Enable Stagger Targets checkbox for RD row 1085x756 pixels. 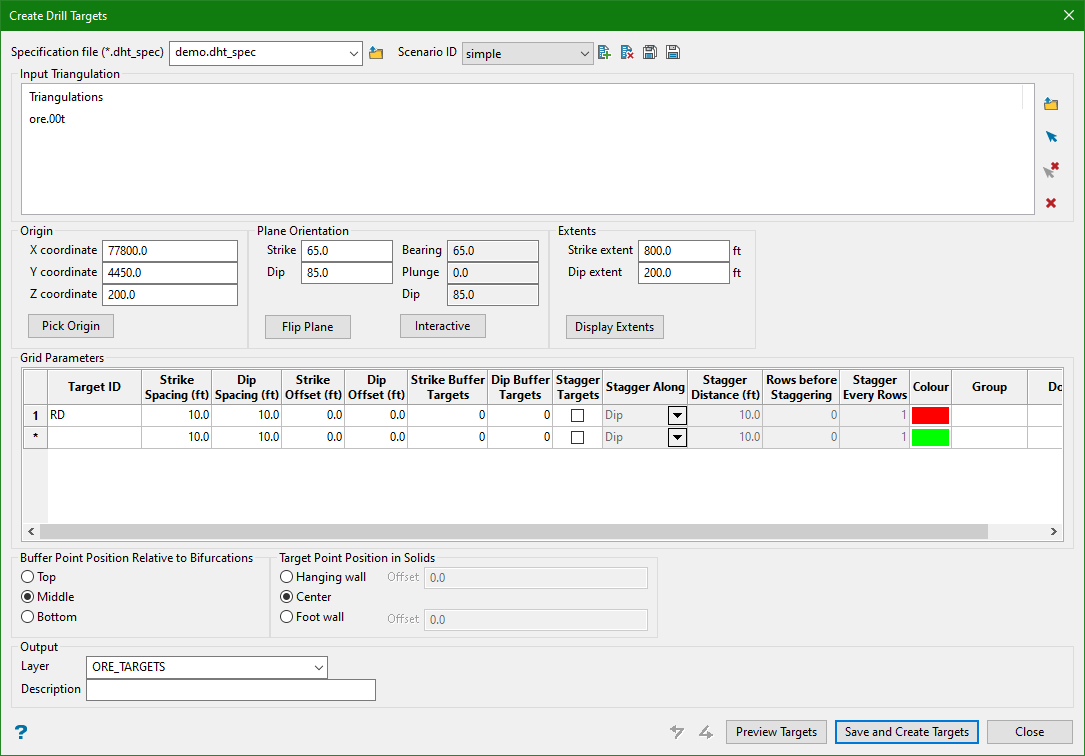pyautogui.click(x=577, y=415)
